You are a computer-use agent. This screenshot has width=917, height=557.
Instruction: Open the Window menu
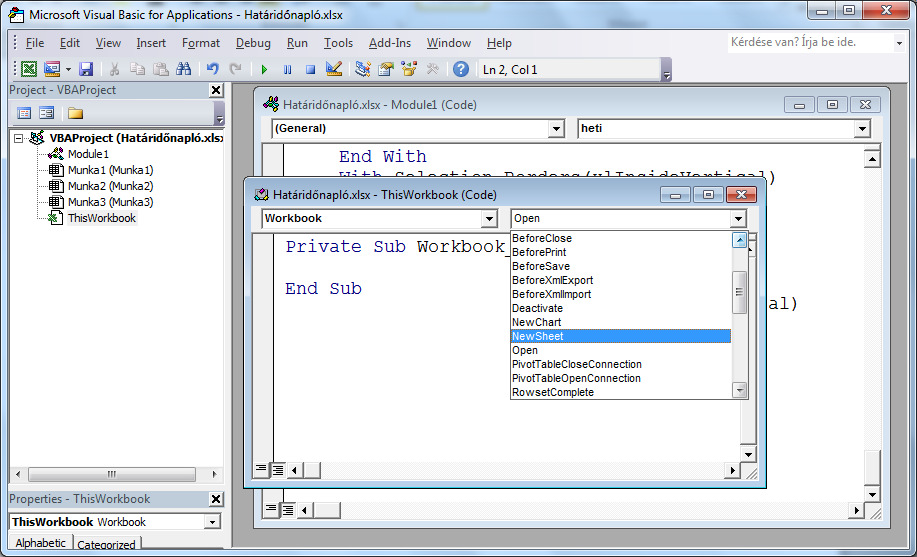pos(449,43)
